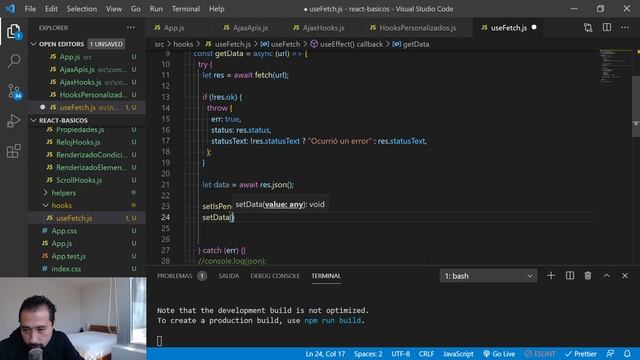This screenshot has width=640, height=360.
Task: Open ScrollHooks.js in file tree
Action: point(87,180)
